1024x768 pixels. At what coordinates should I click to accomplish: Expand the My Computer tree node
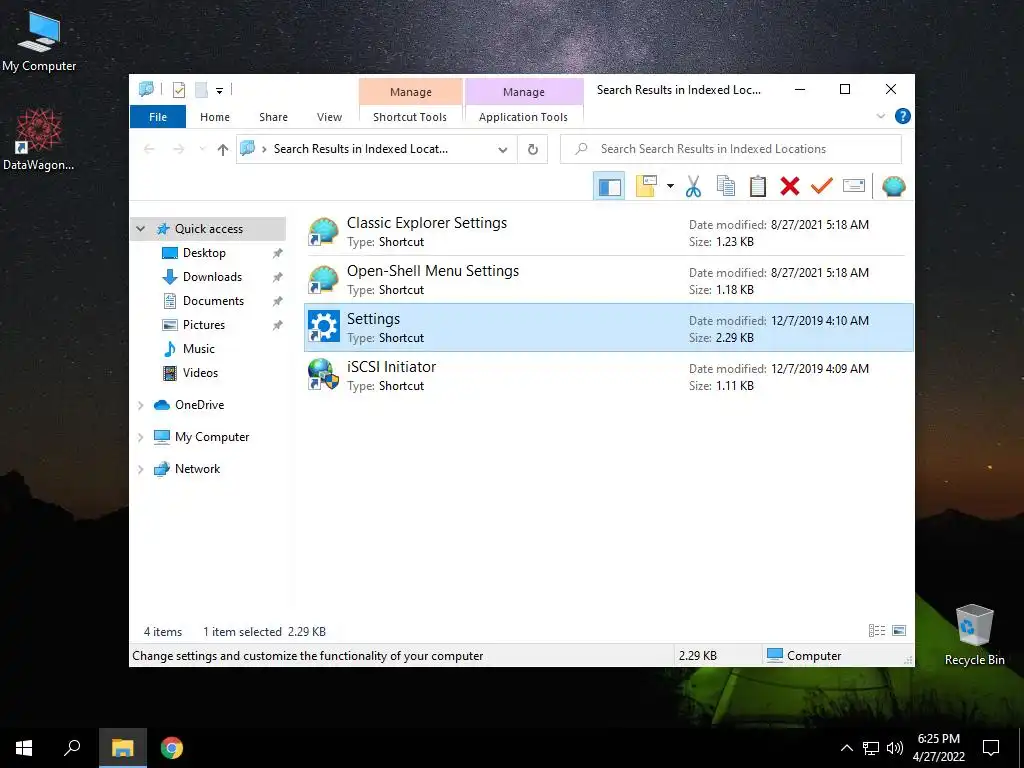click(140, 437)
